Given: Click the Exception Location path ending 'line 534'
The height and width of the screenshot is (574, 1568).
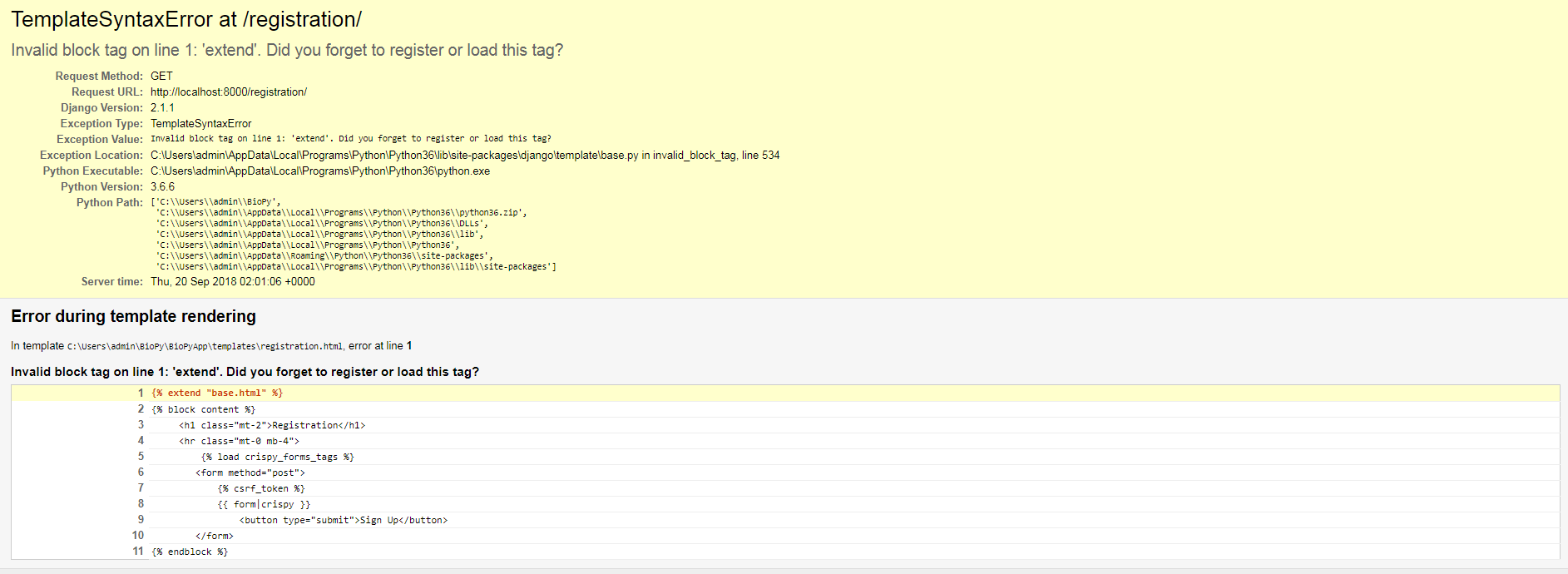Looking at the screenshot, I should [x=465, y=155].
